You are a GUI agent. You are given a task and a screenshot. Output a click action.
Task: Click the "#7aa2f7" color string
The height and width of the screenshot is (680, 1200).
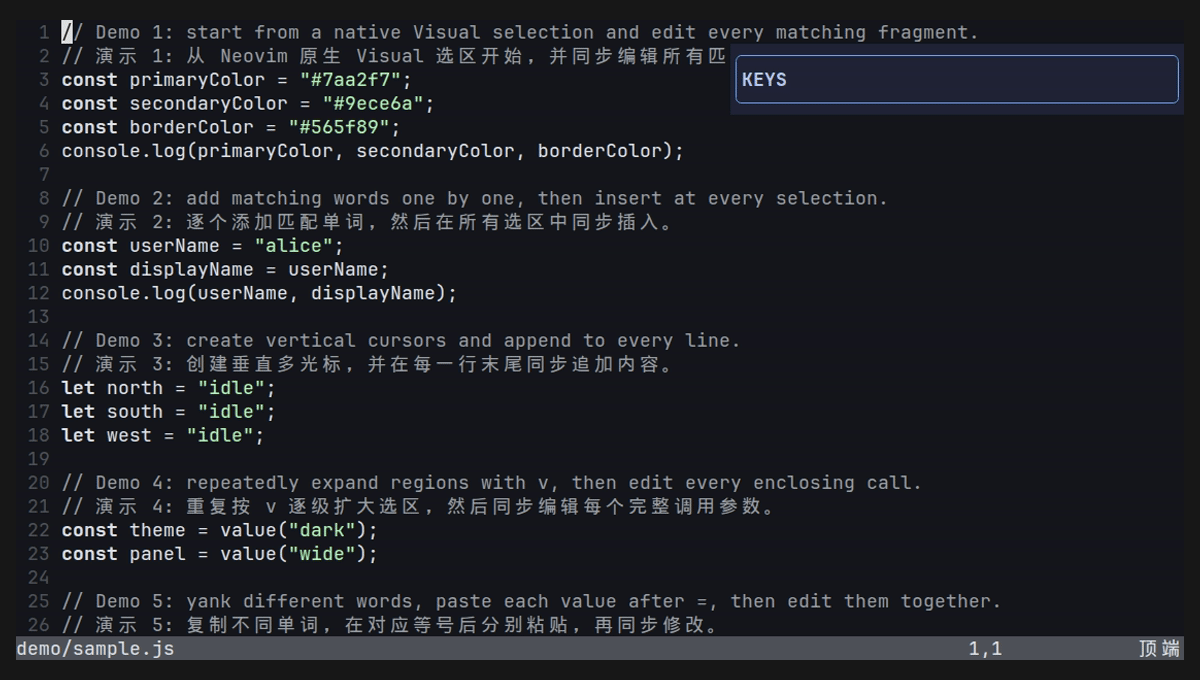point(355,80)
